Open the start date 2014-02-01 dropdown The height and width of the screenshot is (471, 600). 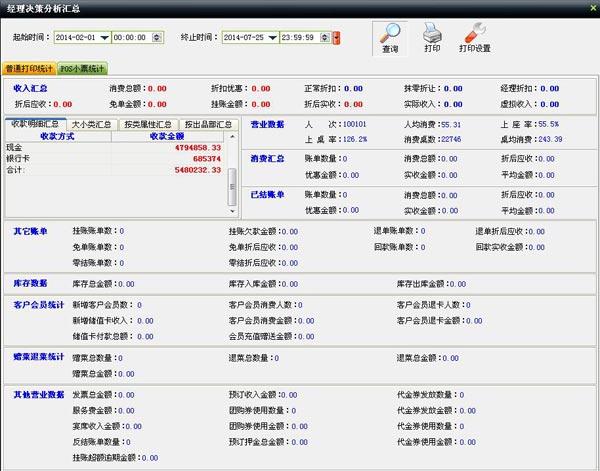[103, 38]
